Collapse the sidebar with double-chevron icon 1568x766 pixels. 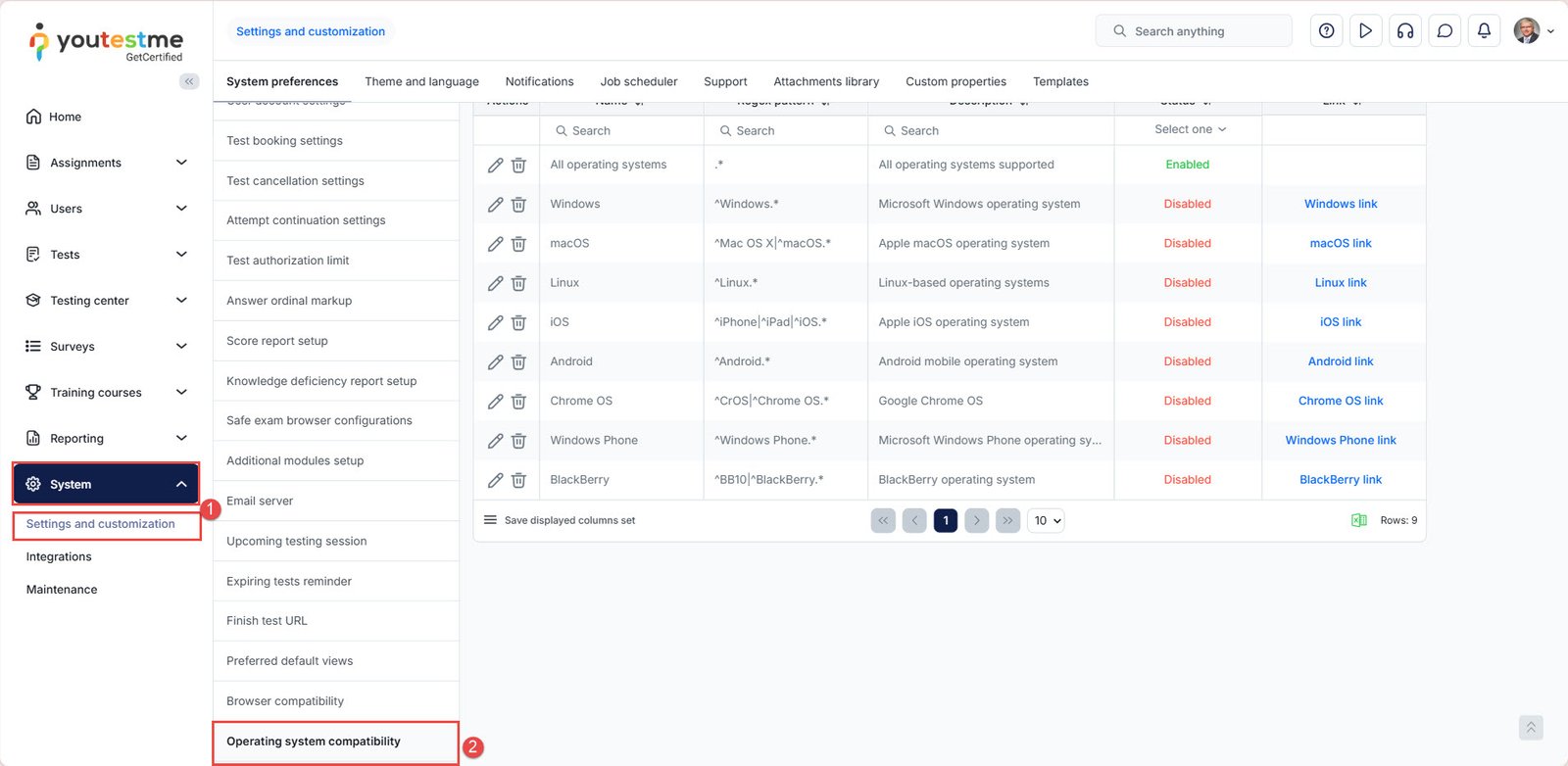(189, 81)
